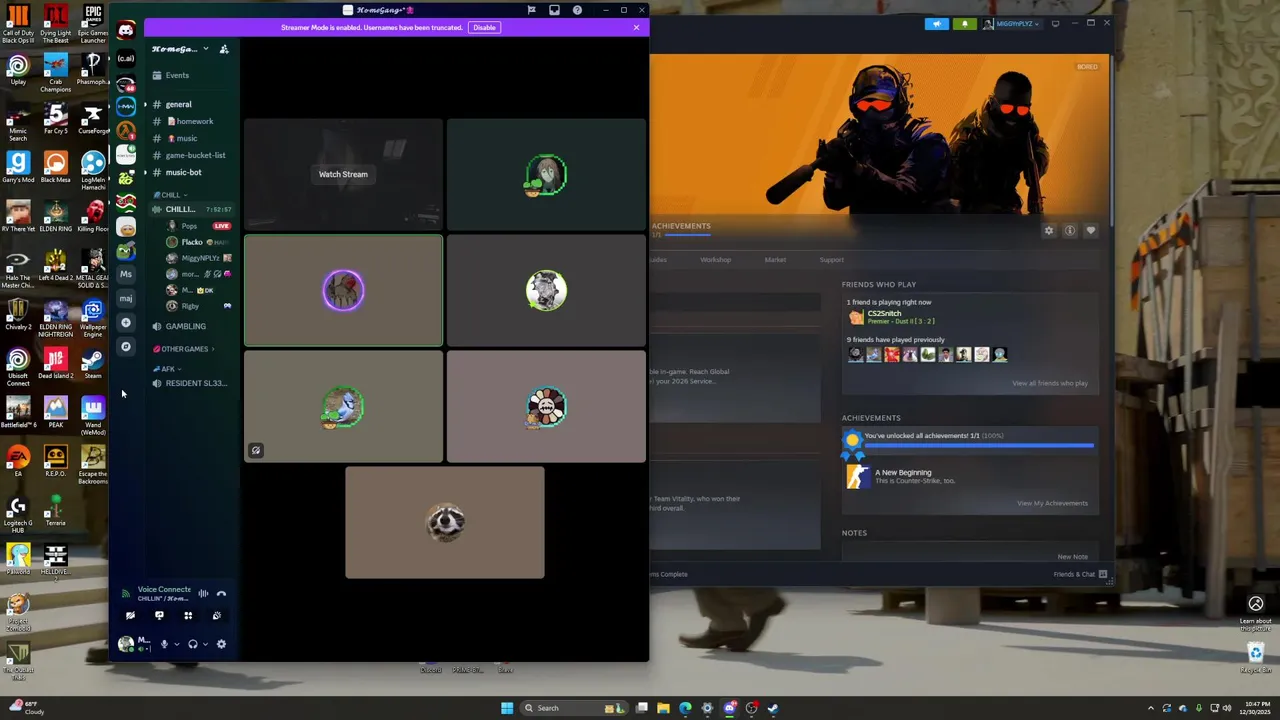Click the pop-out icon on bottom-left video tile
Image resolution: width=1280 pixels, height=720 pixels.
(x=256, y=451)
